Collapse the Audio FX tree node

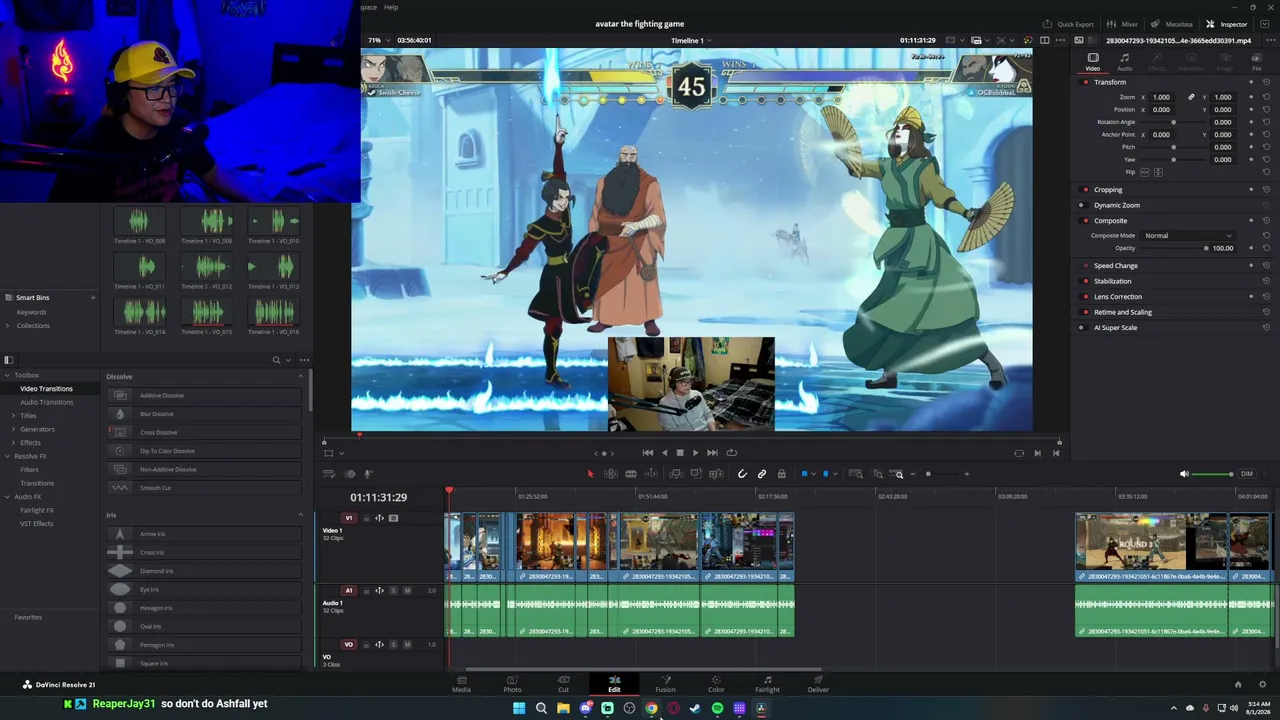click(8, 497)
